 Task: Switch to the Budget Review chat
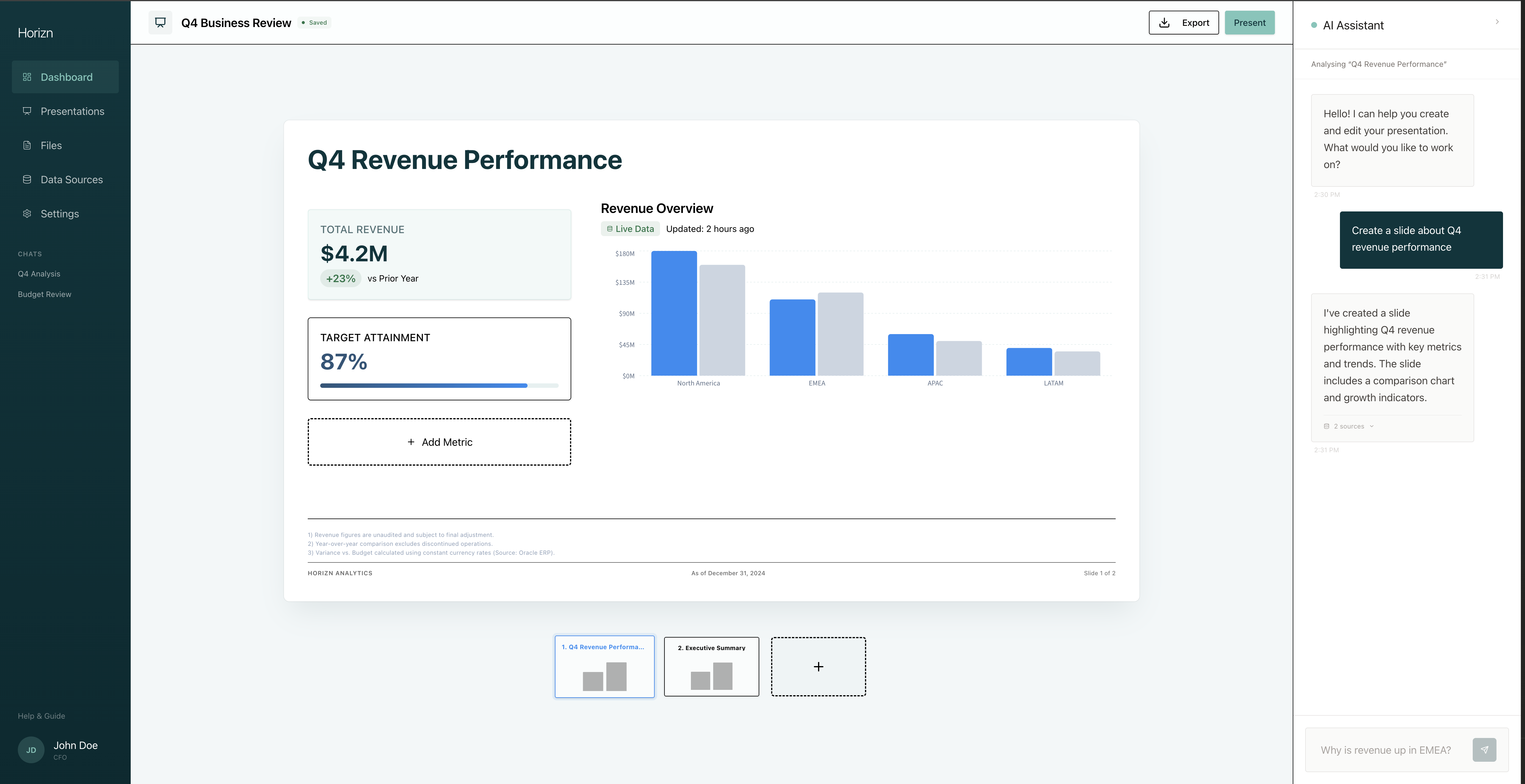44,294
